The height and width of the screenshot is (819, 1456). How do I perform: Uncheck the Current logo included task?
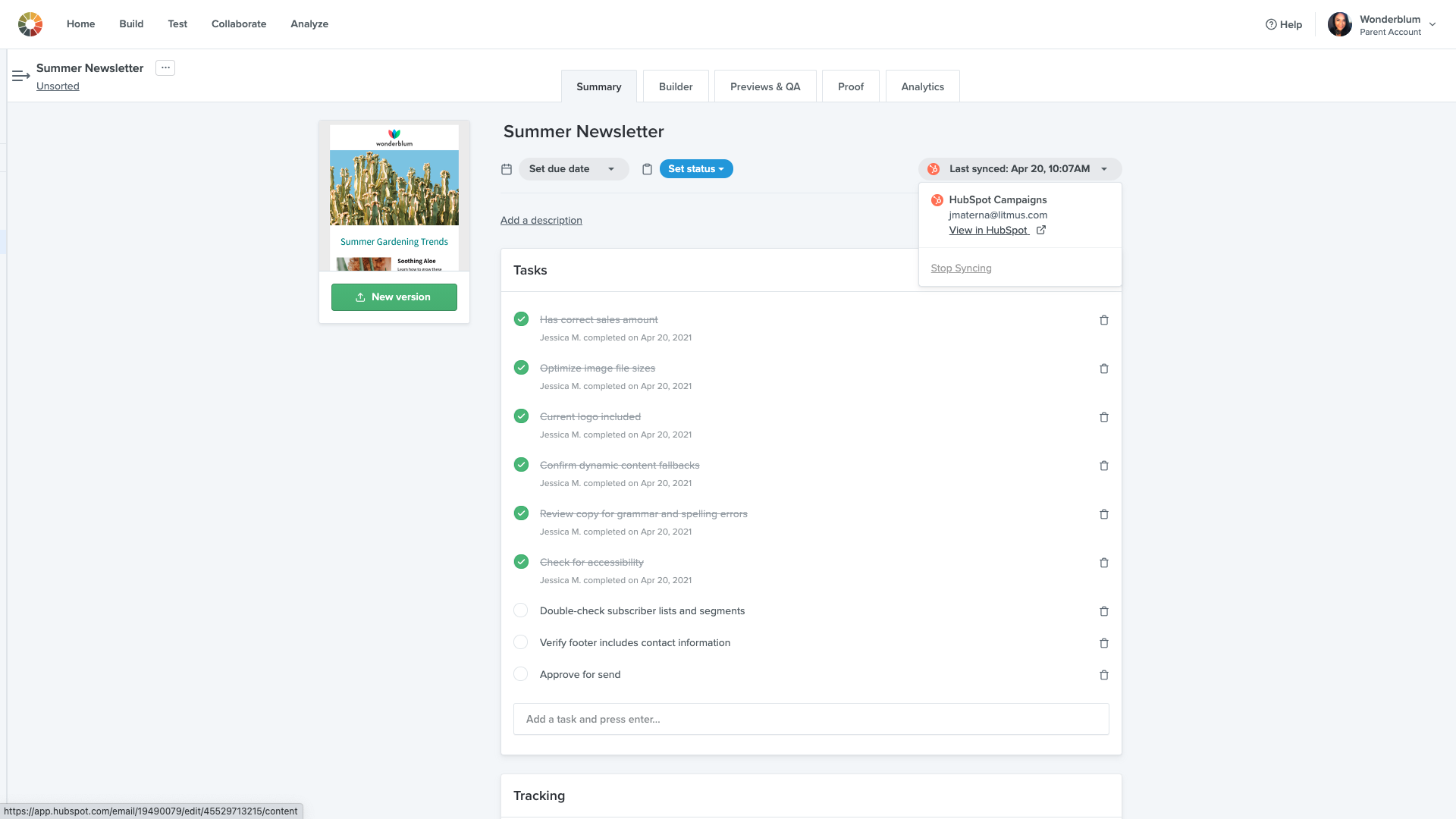521,416
